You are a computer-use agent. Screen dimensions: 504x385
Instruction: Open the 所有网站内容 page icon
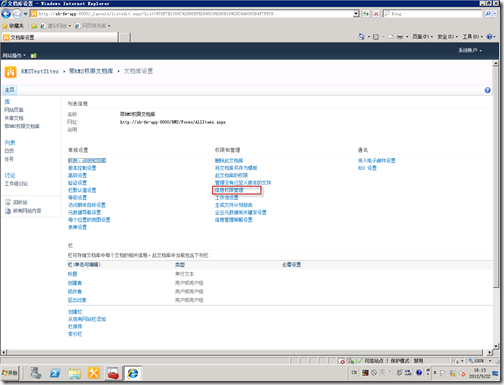pyautogui.click(x=8, y=211)
